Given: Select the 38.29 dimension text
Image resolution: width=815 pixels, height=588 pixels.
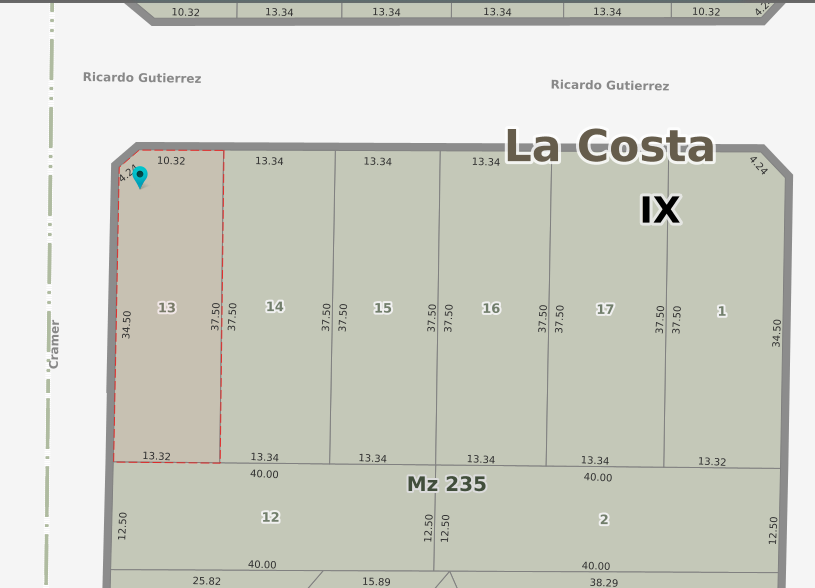Looking at the screenshot, I should click(x=604, y=582).
